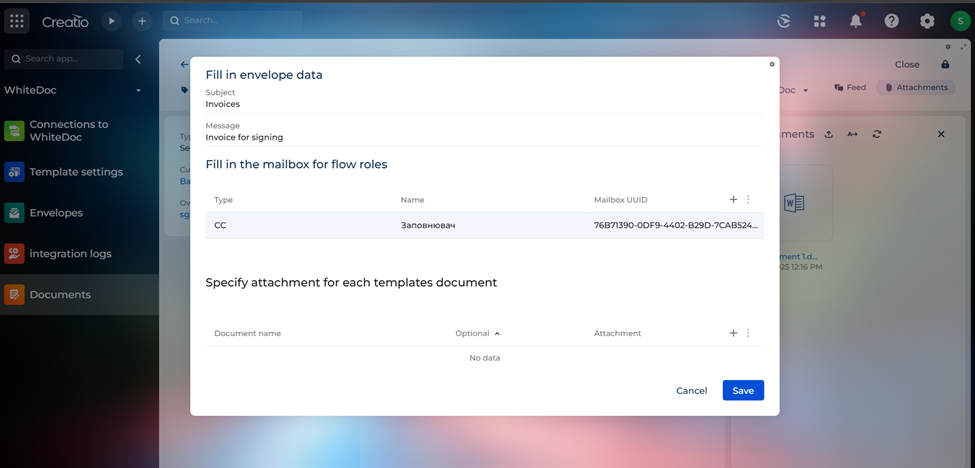Open Template settings section
This screenshot has width=975, height=468.
click(x=80, y=172)
